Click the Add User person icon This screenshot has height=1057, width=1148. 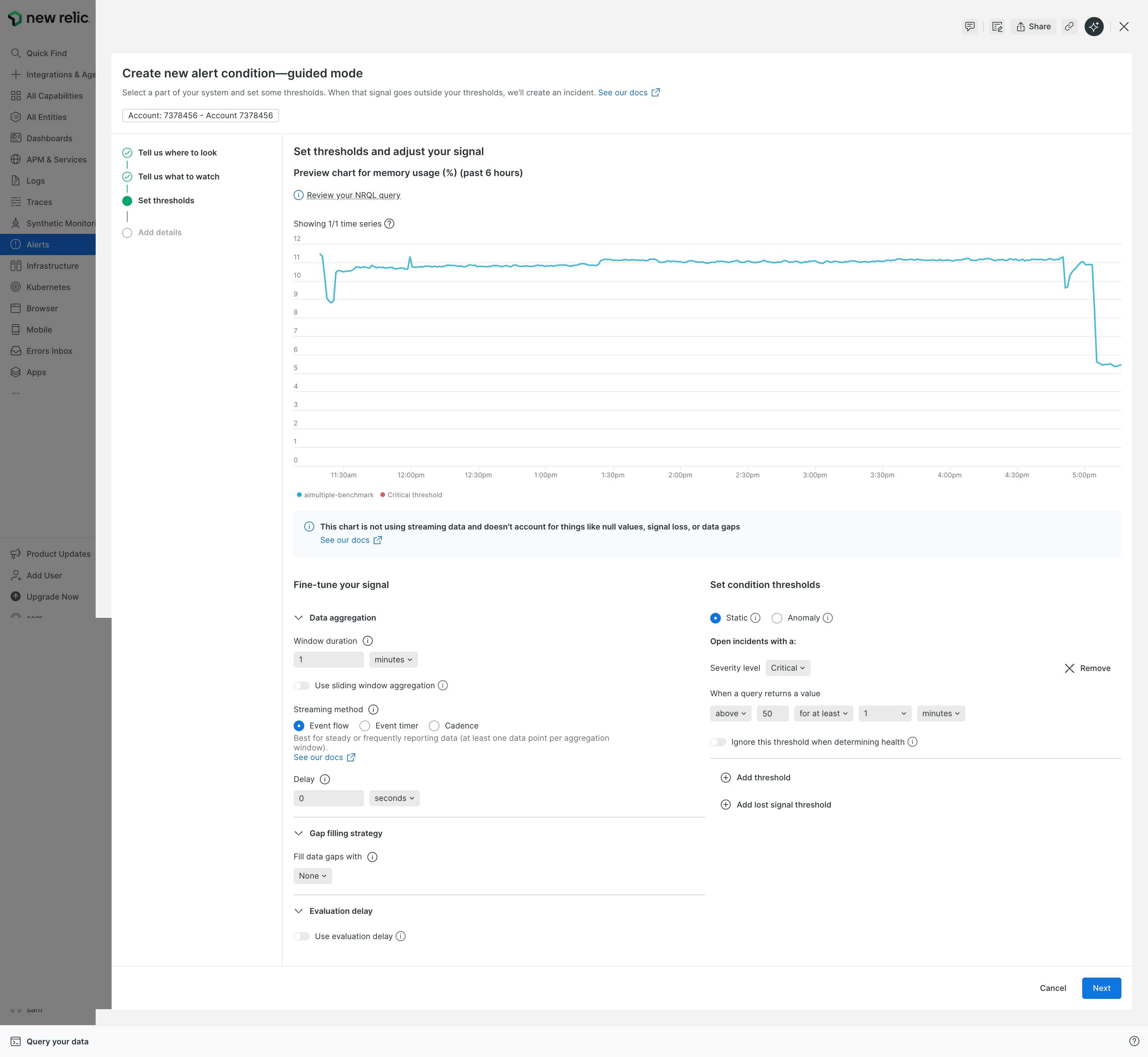click(16, 575)
